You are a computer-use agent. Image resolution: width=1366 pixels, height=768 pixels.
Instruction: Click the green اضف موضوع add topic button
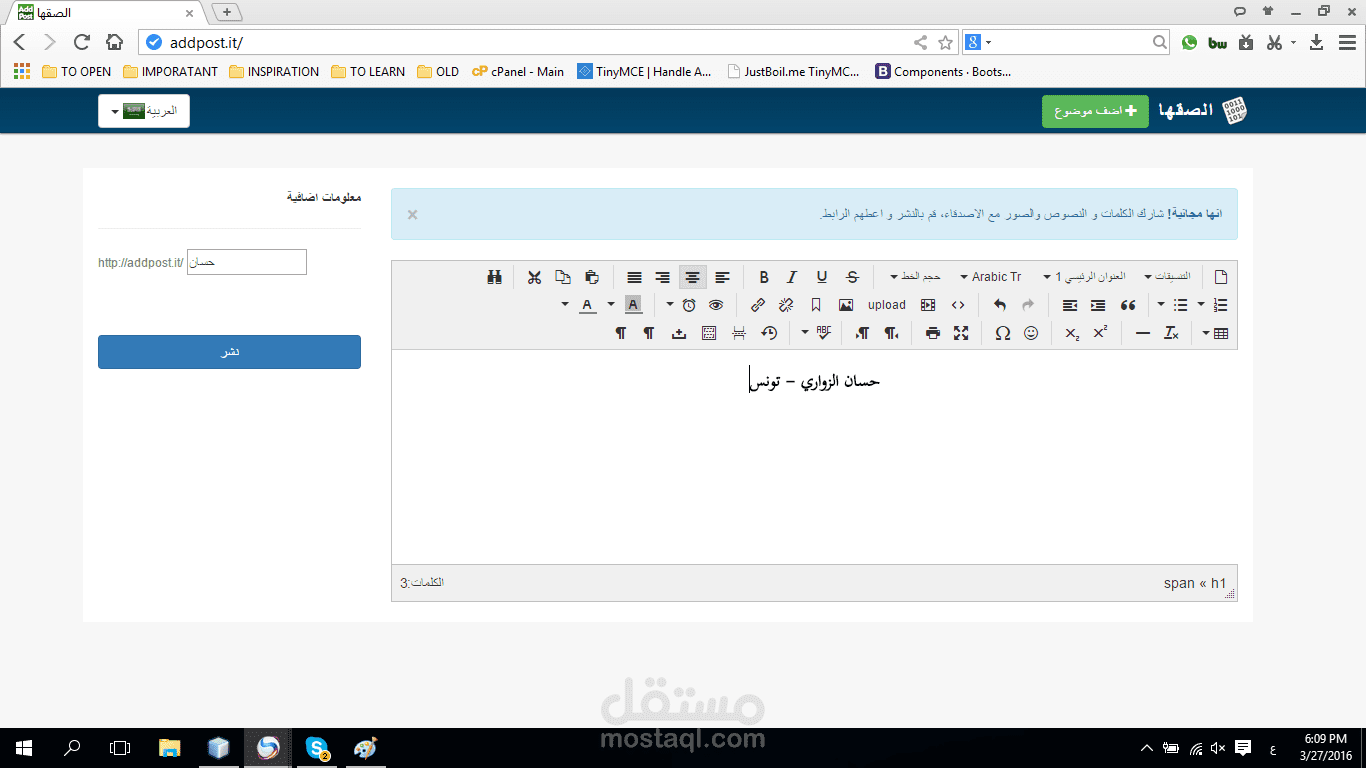(1095, 111)
